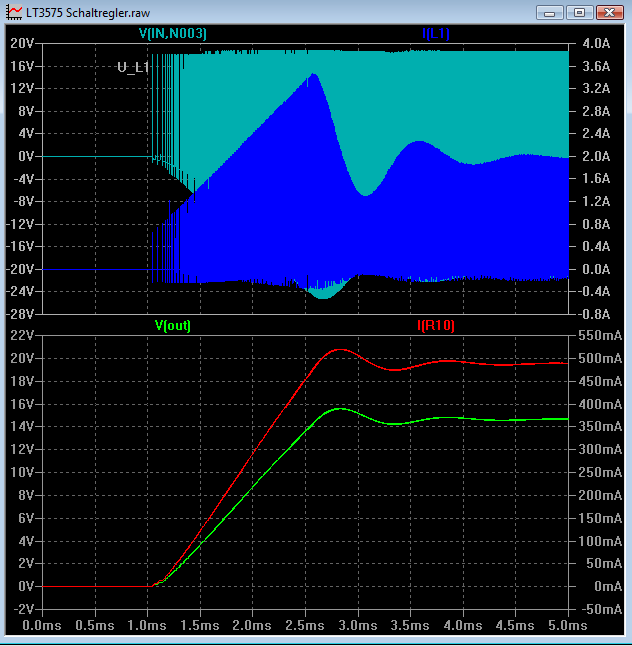Click the 14V label on lower left axis
Screen dimensions: 632x646
[22, 426]
